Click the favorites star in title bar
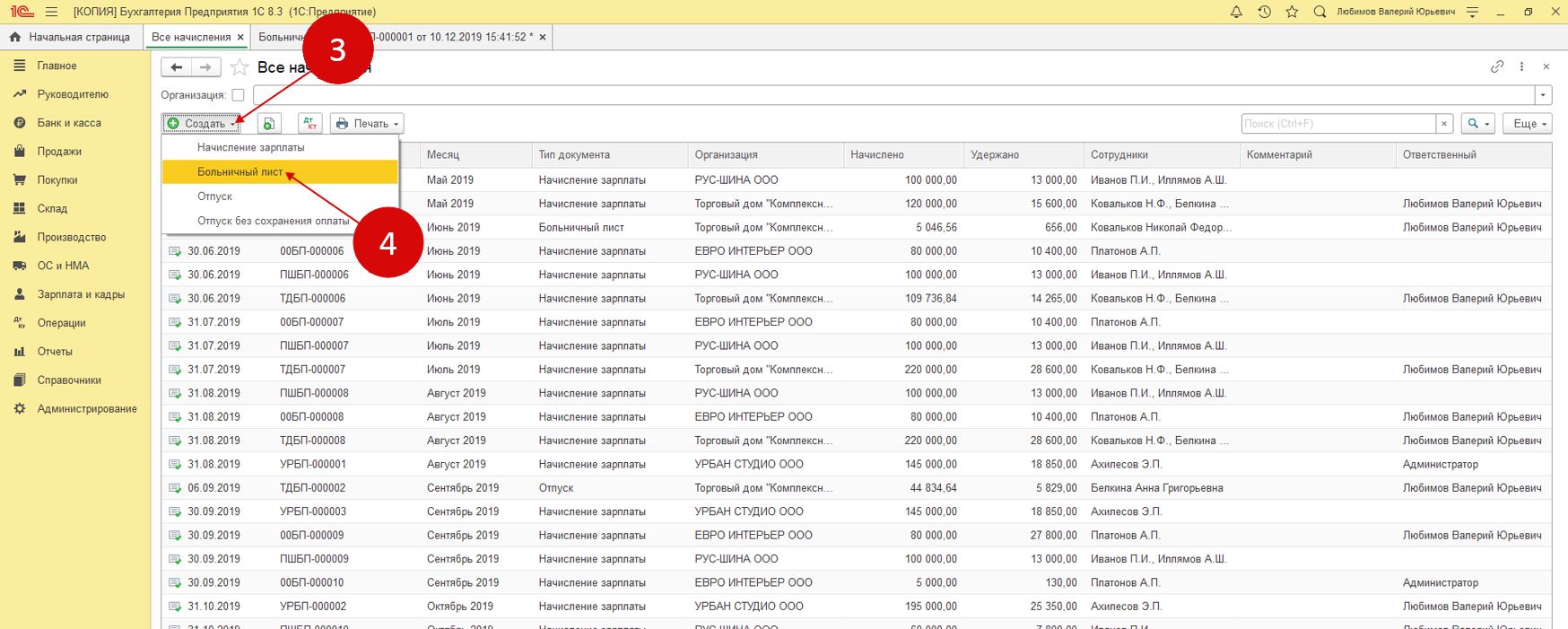1568x629 pixels. (x=1292, y=12)
